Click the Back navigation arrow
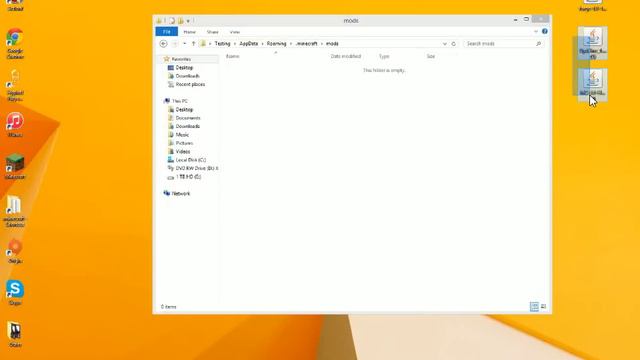Image resolution: width=640 pixels, height=360 pixels. (163, 44)
